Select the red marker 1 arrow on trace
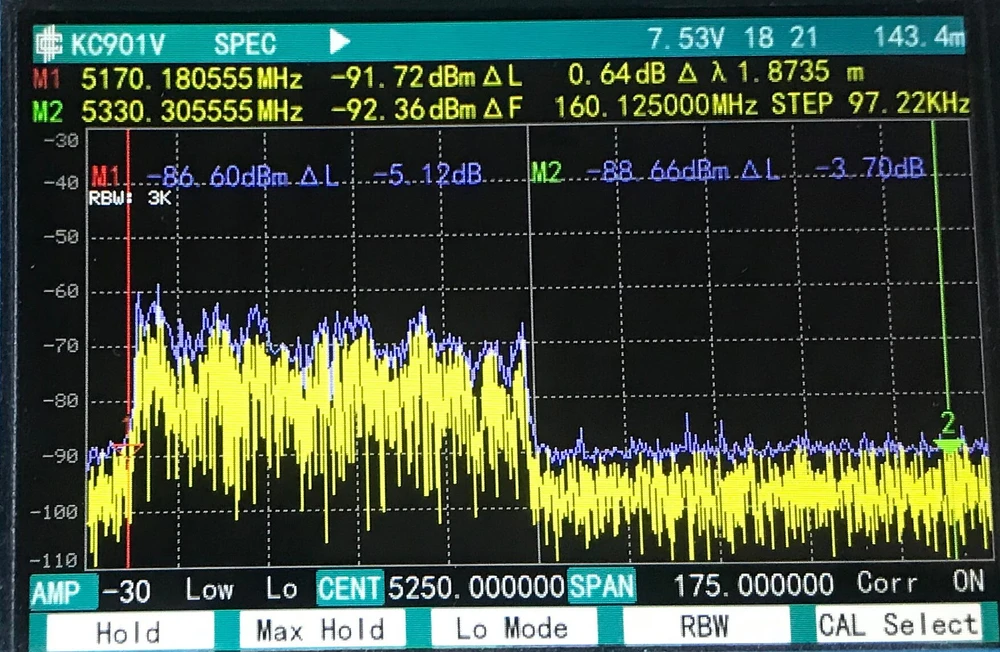The width and height of the screenshot is (1000, 652). coord(127,449)
